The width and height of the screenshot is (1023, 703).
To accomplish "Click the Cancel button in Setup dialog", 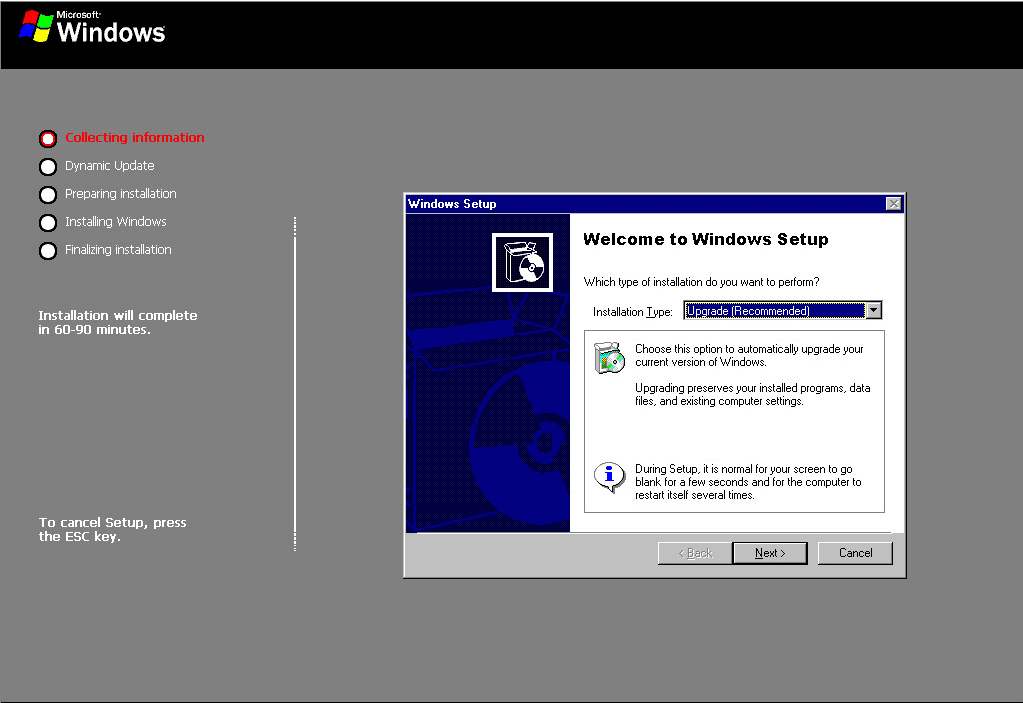I will coord(855,553).
